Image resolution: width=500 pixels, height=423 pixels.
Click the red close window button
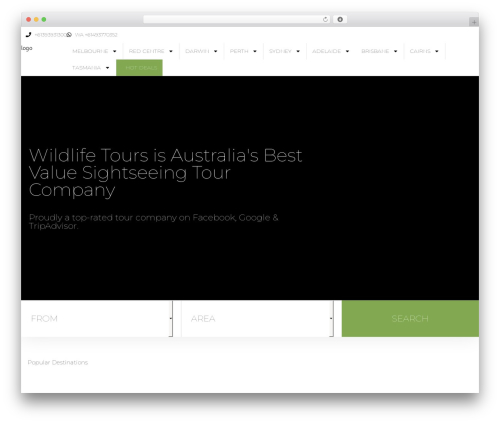tap(29, 20)
